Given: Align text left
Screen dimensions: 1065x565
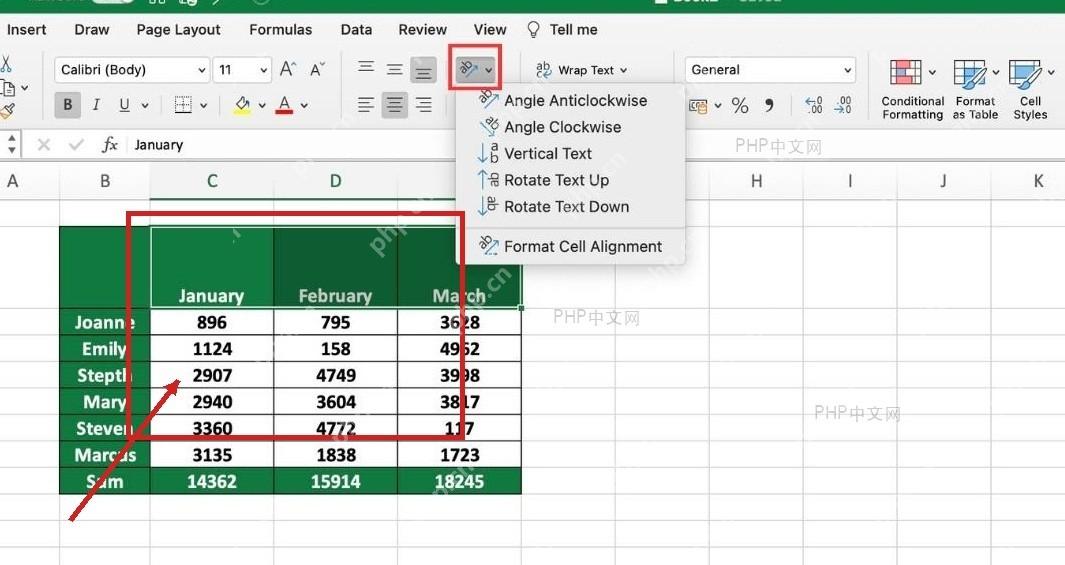Looking at the screenshot, I should tap(366, 105).
